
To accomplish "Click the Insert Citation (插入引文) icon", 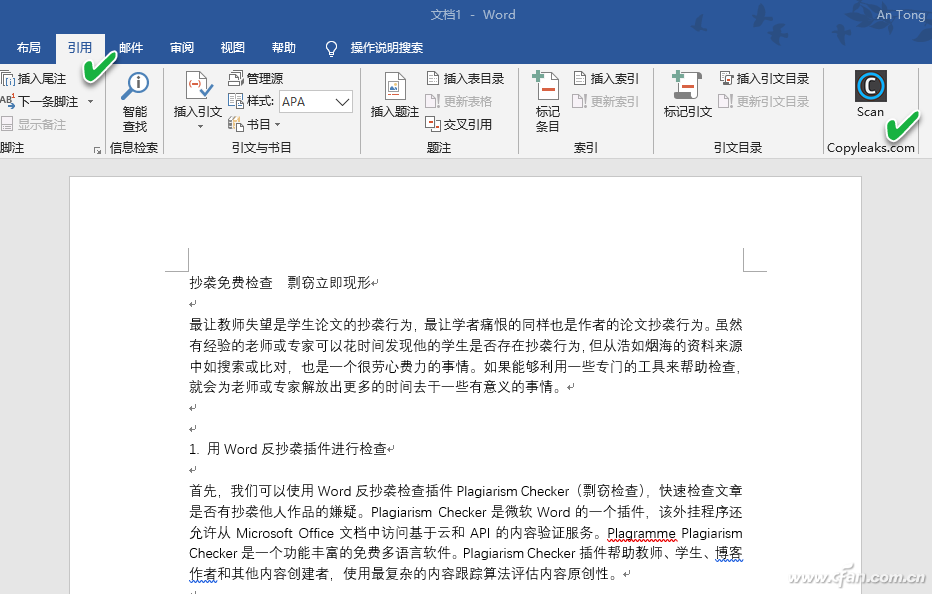I will [x=199, y=86].
